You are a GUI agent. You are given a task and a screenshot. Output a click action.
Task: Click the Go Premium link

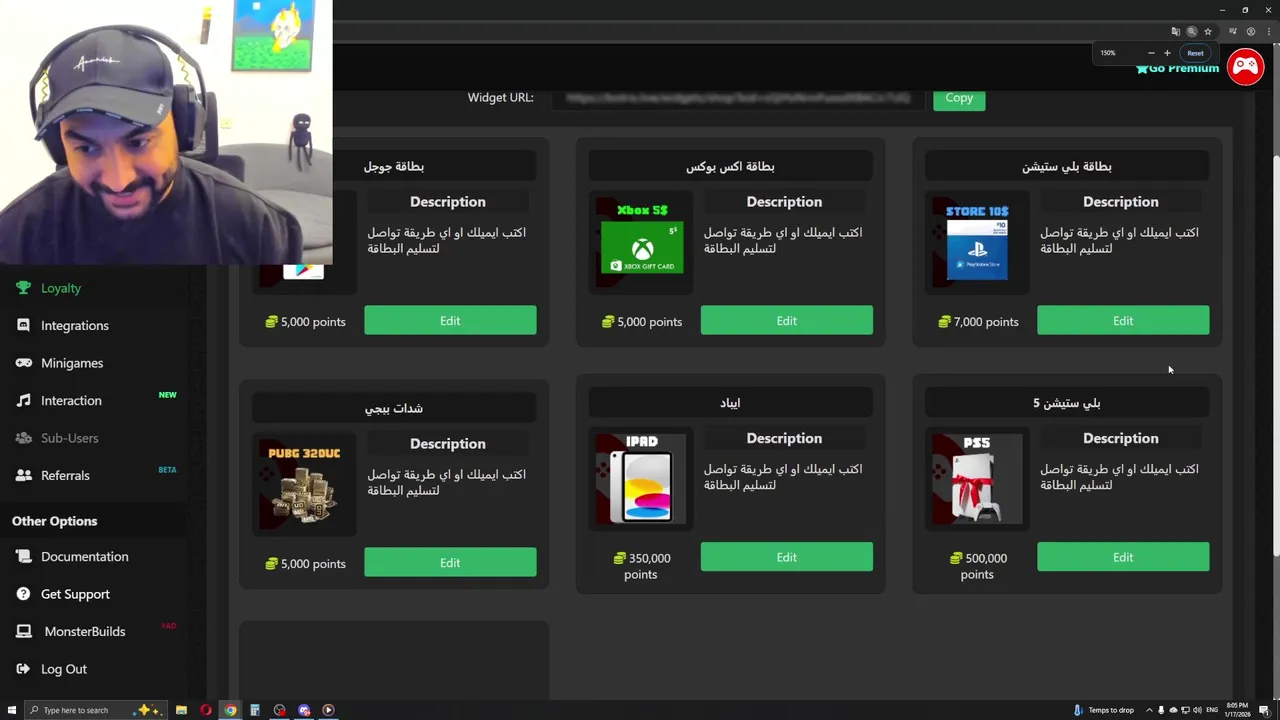[x=1178, y=68]
